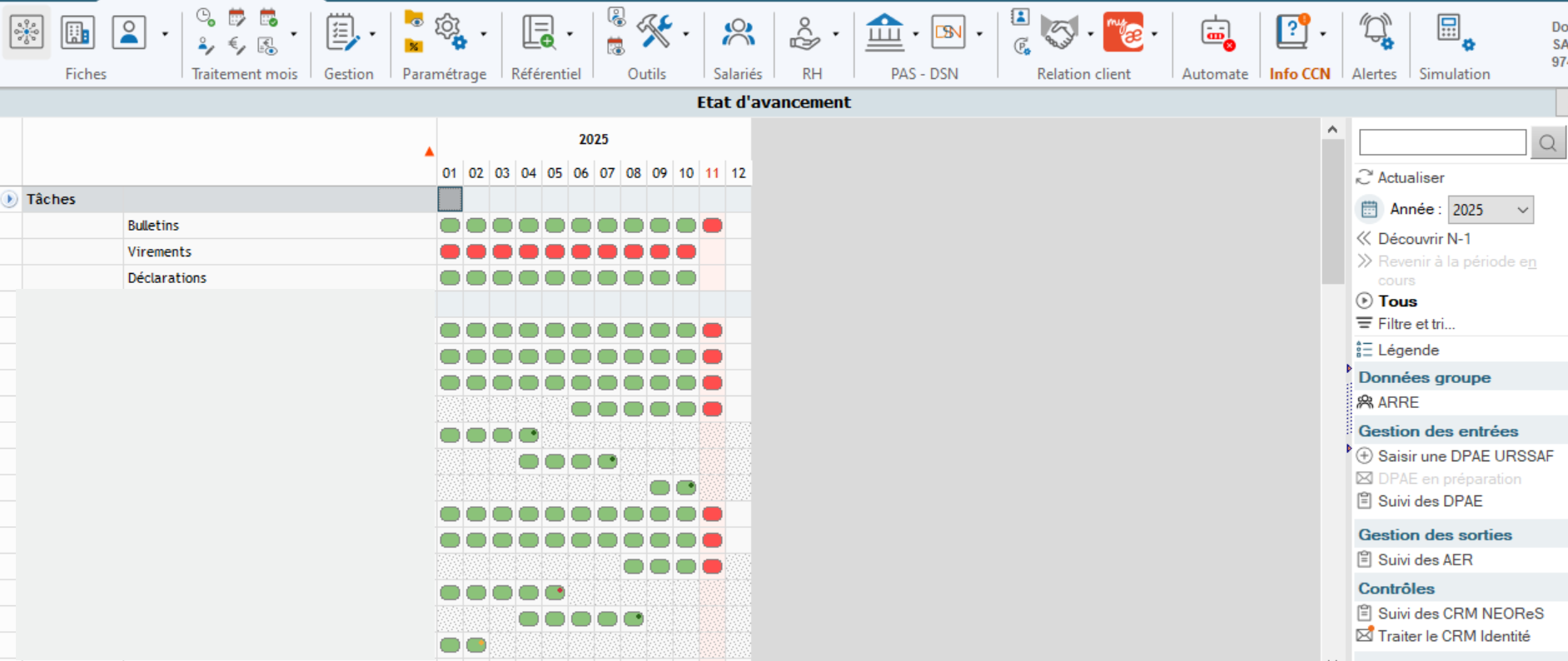Click the red Bulletins status for month 11
Screen dimensions: 1568x661
click(712, 226)
